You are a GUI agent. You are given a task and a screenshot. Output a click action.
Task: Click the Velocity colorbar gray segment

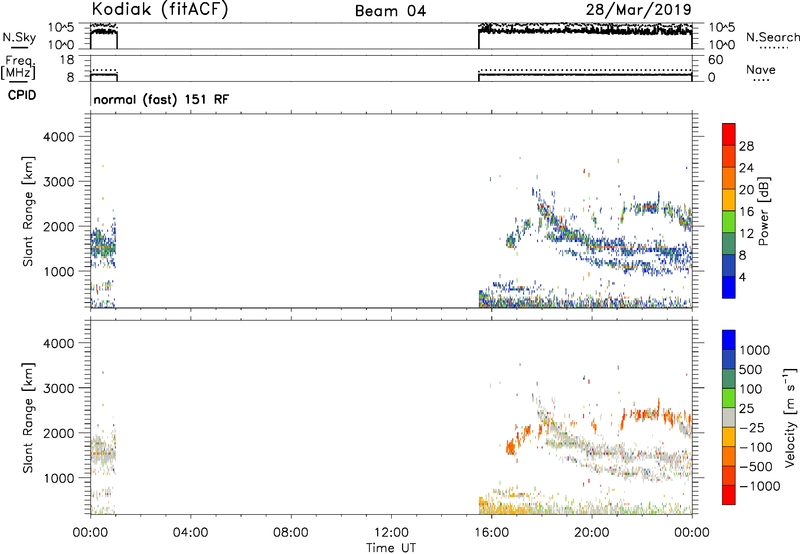(x=729, y=418)
